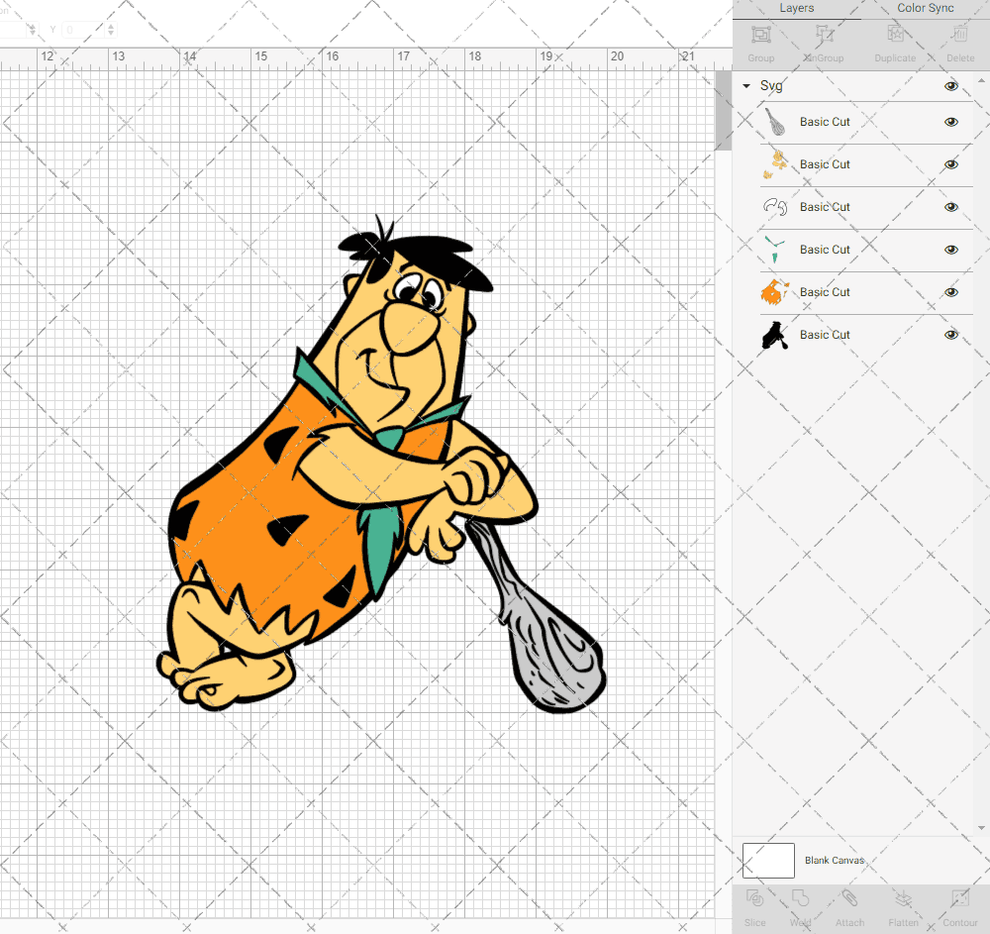The width and height of the screenshot is (990, 934).
Task: Click the Delete icon in the Layers panel
Action: click(x=959, y=35)
